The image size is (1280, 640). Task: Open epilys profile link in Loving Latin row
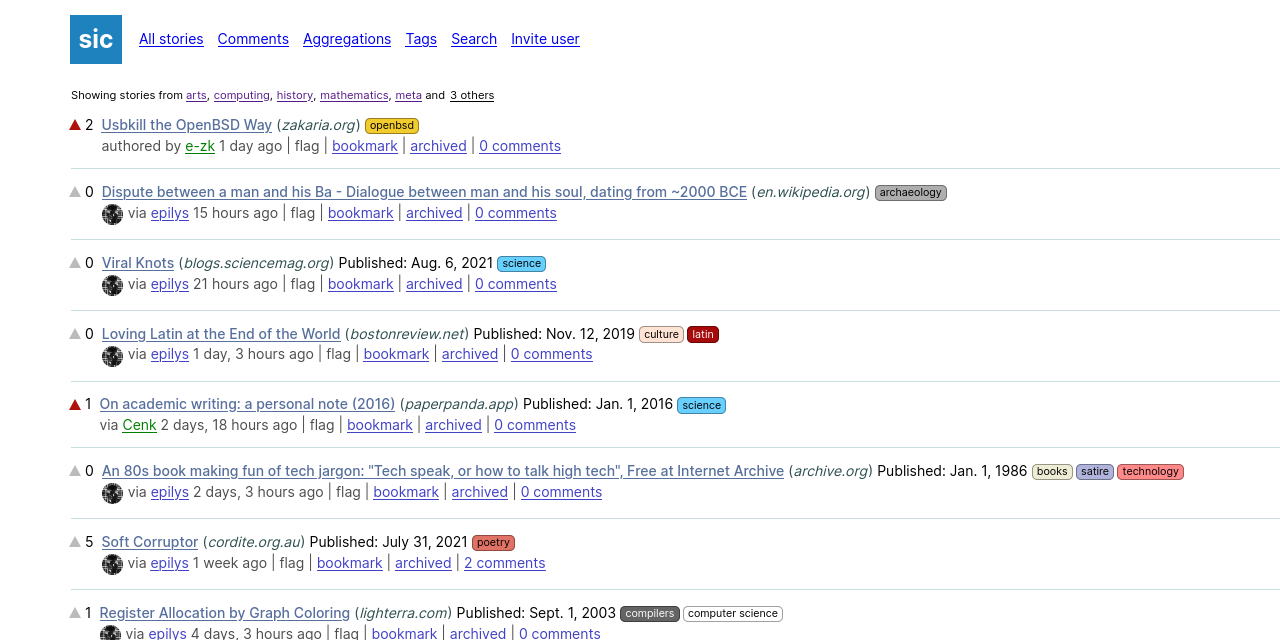point(170,354)
